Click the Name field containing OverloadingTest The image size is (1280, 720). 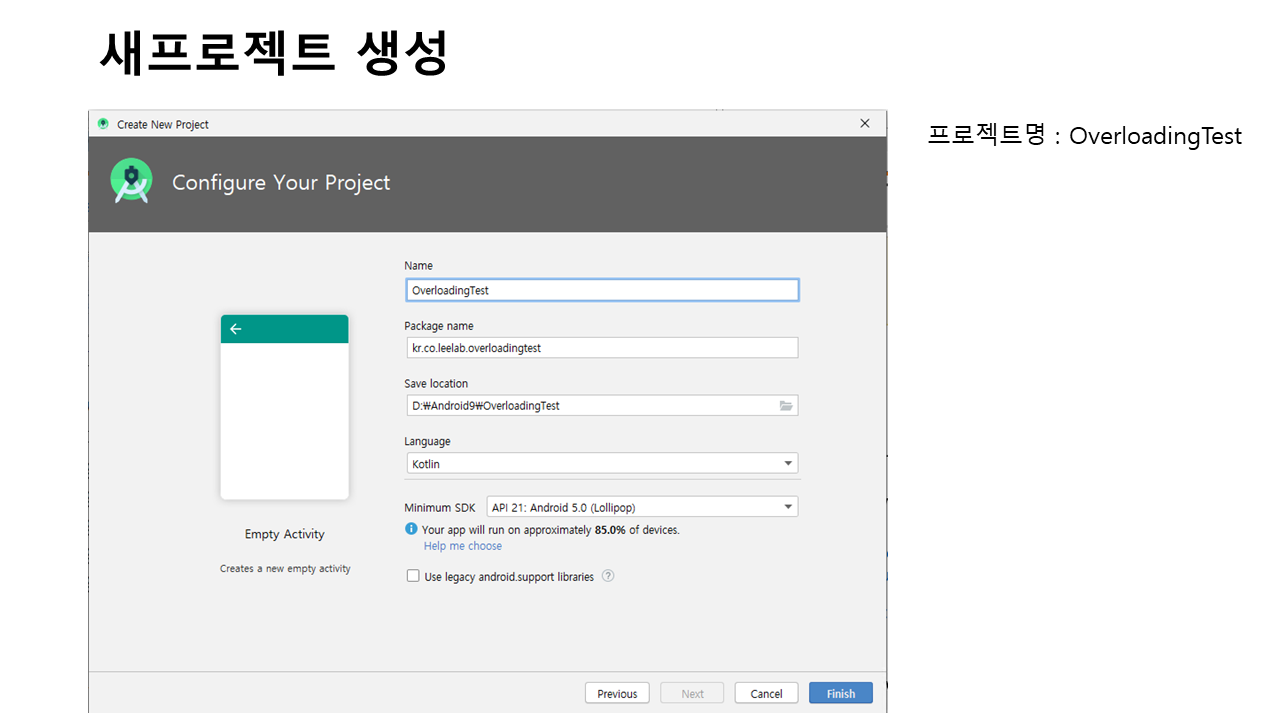point(600,290)
